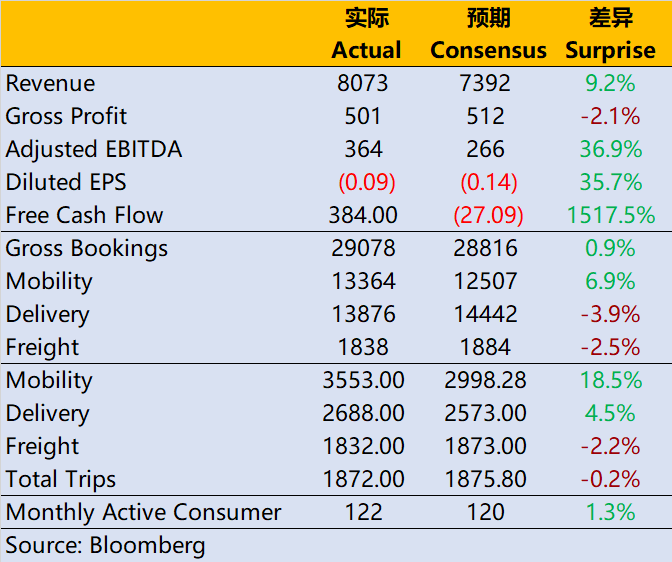
Task: Click the 13364 Mobility actual value
Action: pyautogui.click(x=365, y=282)
